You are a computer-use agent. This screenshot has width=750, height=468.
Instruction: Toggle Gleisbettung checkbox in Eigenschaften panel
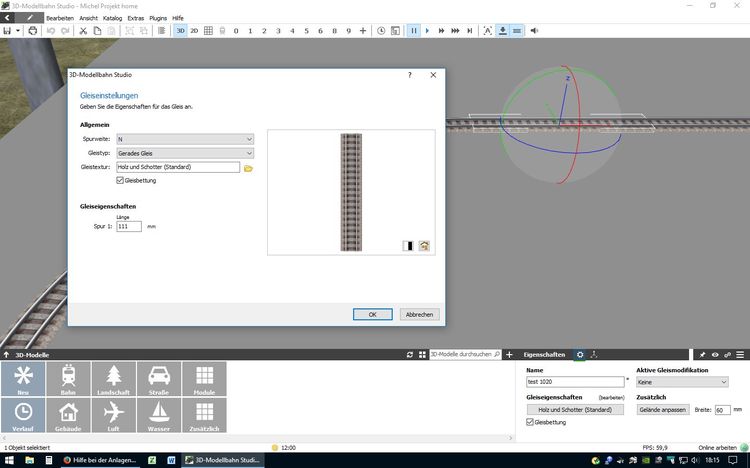[x=531, y=423]
